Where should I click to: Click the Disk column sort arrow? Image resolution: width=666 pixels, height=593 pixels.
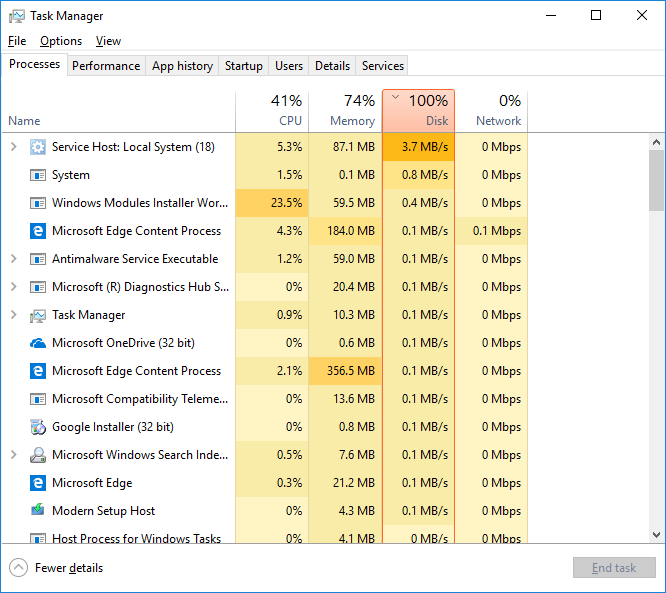[395, 97]
